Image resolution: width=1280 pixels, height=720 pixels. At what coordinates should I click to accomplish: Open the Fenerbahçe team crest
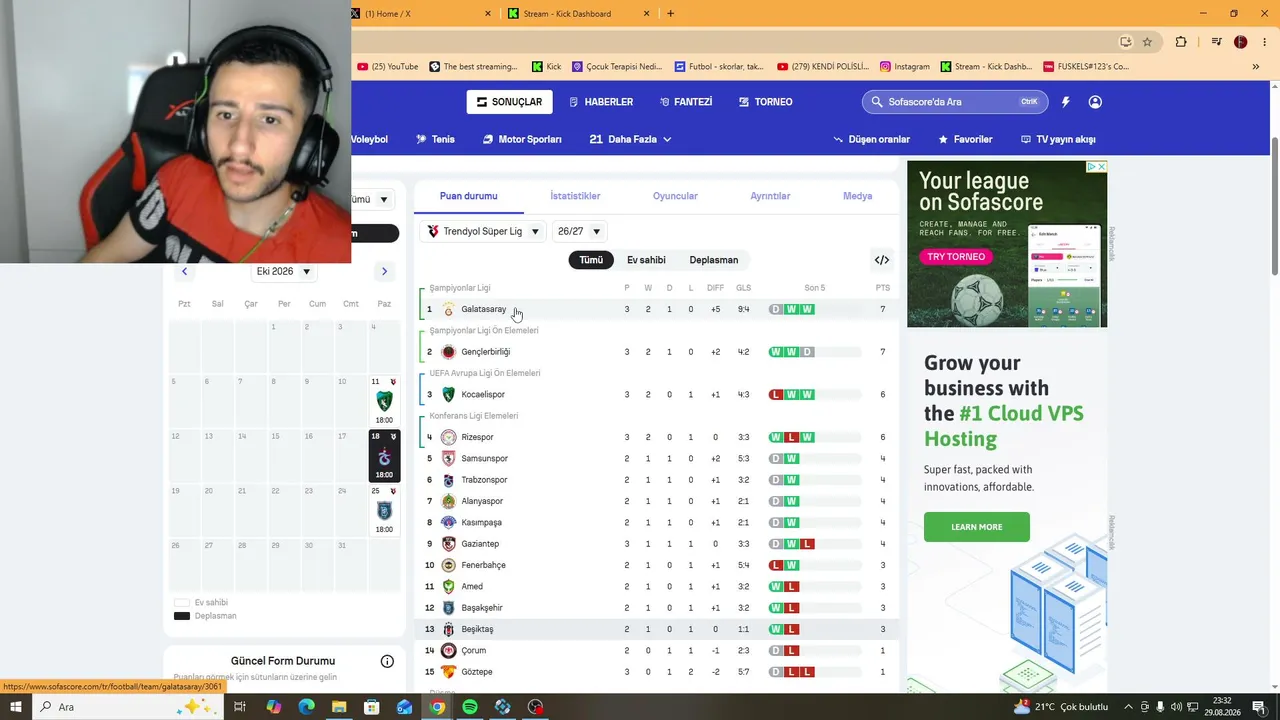click(x=448, y=566)
